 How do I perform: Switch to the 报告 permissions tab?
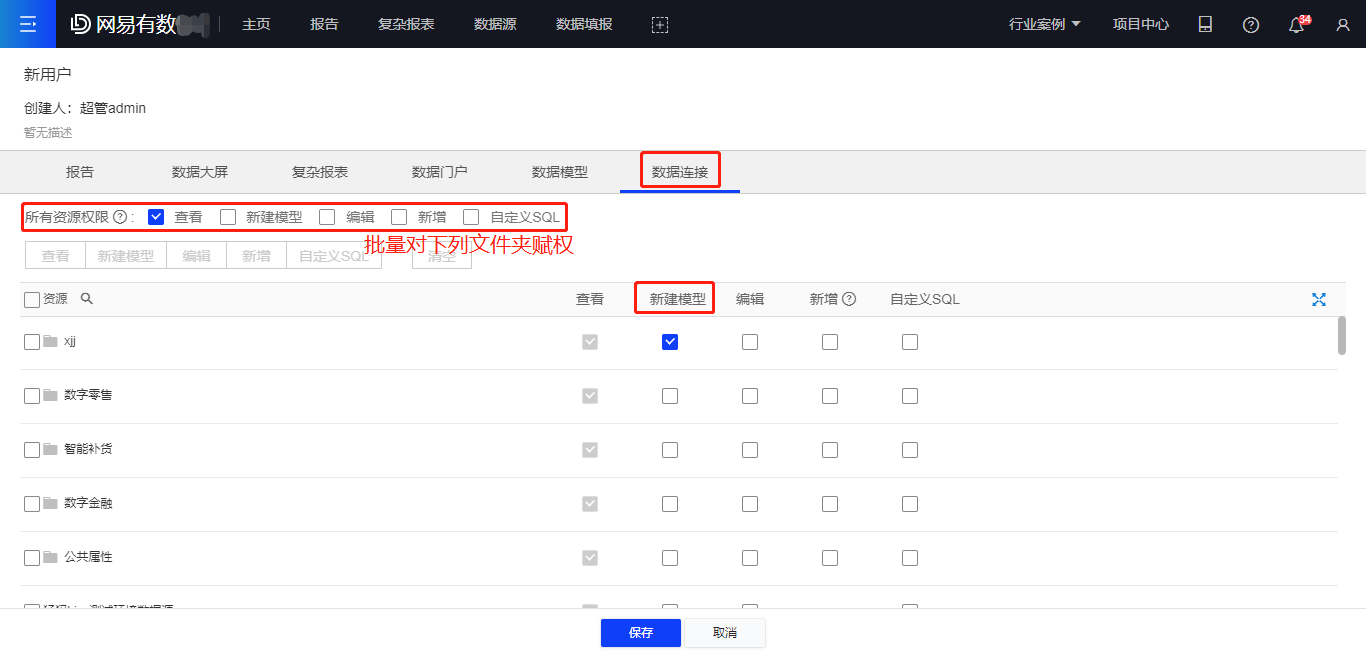coord(80,172)
